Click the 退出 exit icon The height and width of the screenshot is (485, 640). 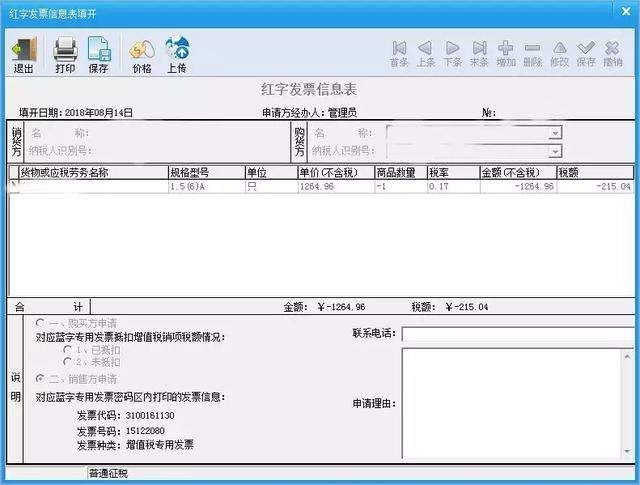tap(23, 55)
